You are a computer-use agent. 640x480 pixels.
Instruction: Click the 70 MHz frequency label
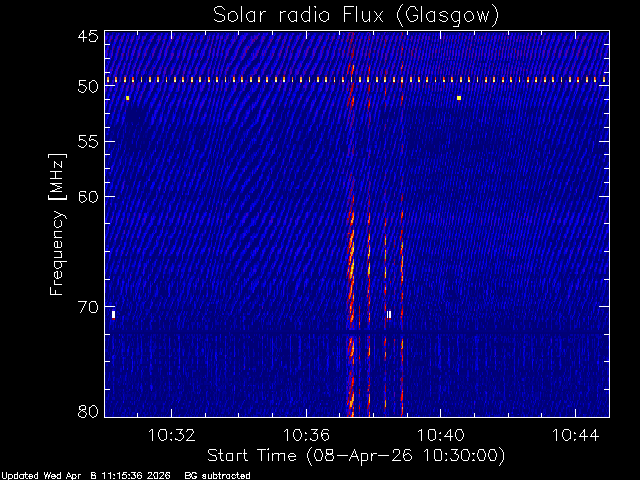click(88, 307)
